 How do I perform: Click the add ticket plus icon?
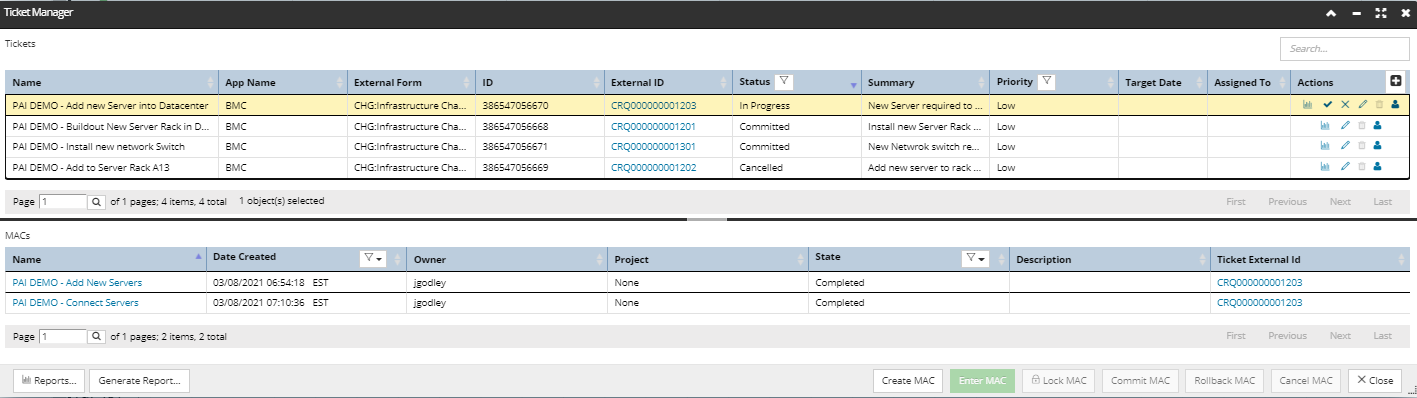pos(1396,82)
